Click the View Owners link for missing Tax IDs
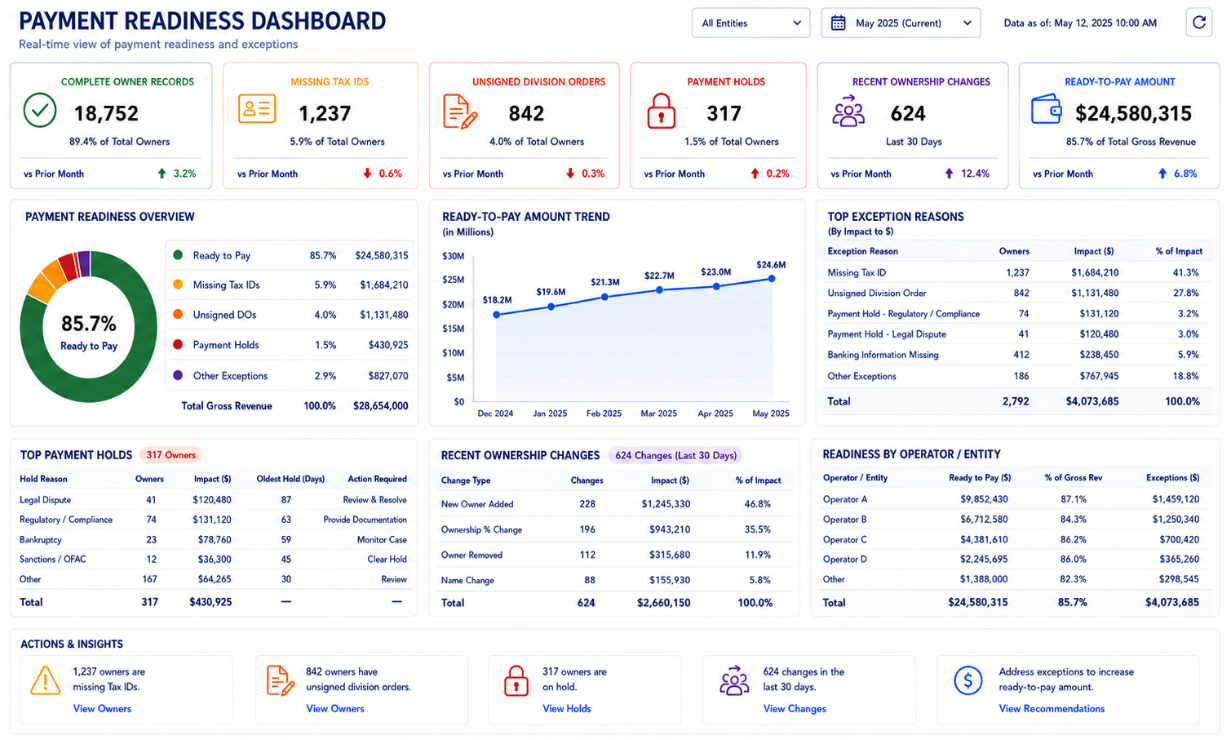 click(102, 709)
